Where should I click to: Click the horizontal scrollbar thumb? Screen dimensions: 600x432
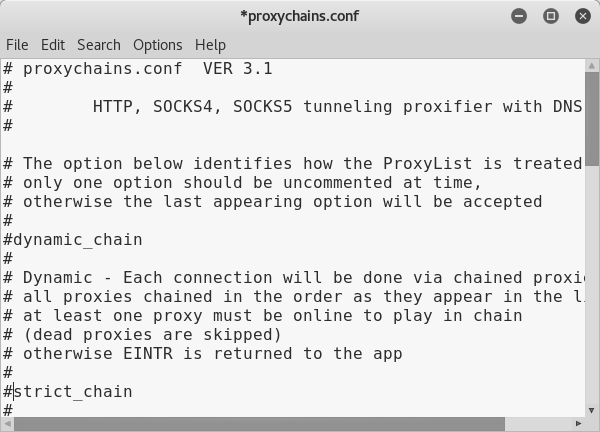pyautogui.click(x=259, y=424)
